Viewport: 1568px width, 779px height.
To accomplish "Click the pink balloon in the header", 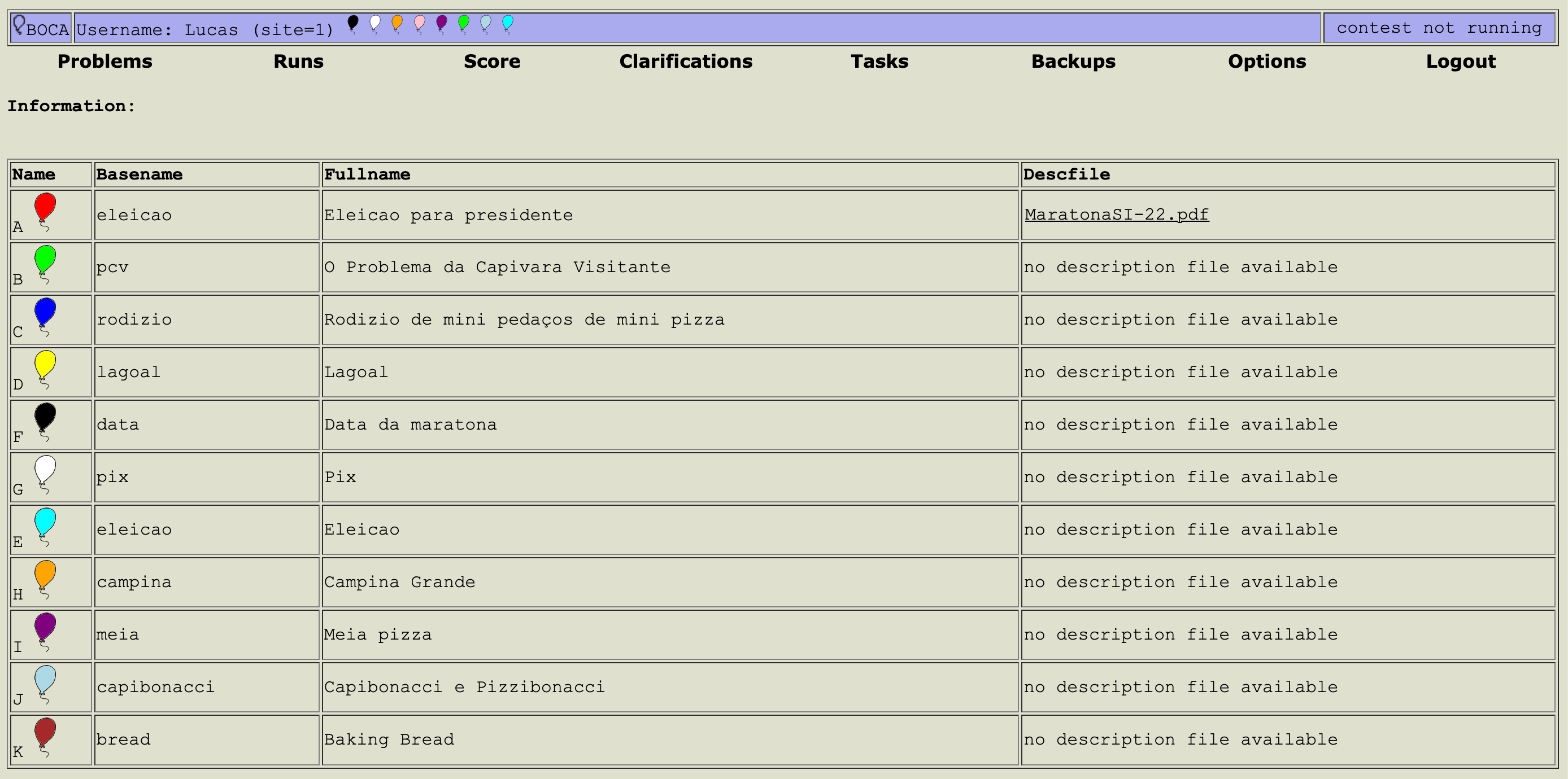I will [419, 25].
